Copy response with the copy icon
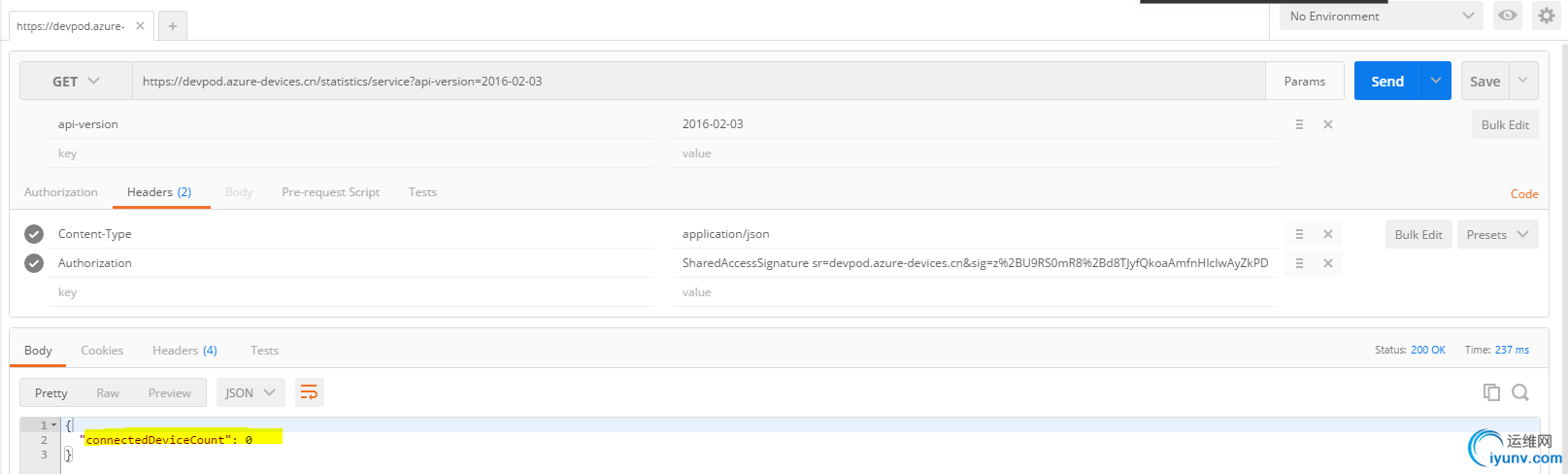The width and height of the screenshot is (1568, 474). (x=1491, y=392)
